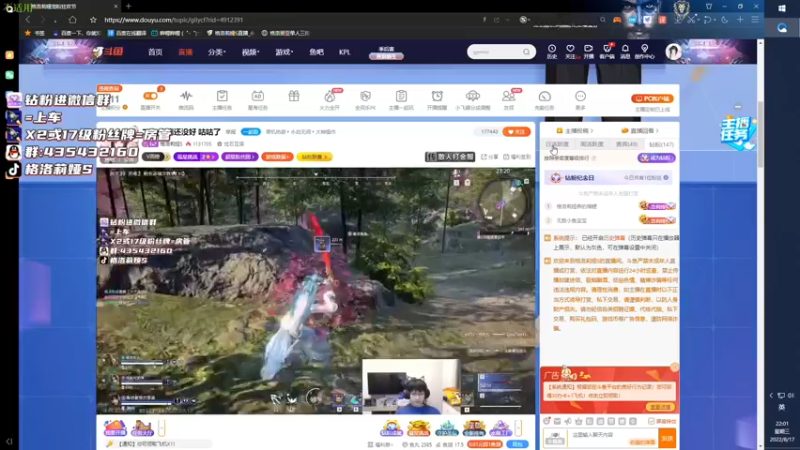
Task: Switch to the 贵宾(49) tab
Action: (627, 144)
